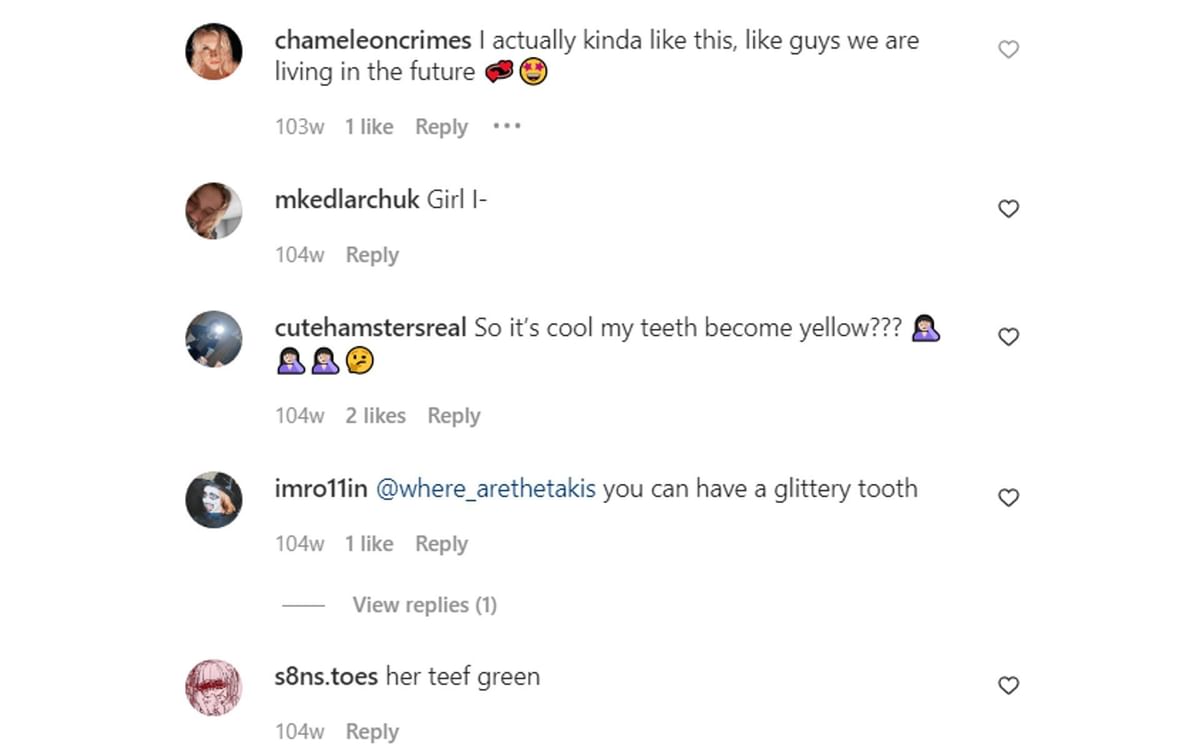Open comment options with the three-dot icon

507,126
